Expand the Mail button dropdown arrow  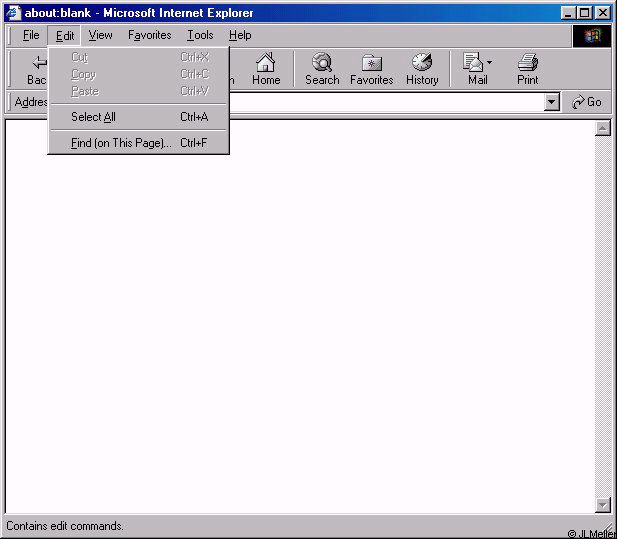click(489, 62)
